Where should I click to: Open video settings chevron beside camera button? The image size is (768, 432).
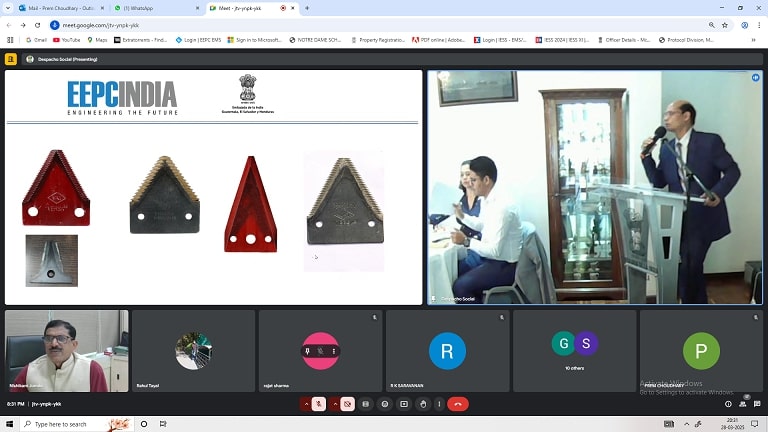pos(336,404)
